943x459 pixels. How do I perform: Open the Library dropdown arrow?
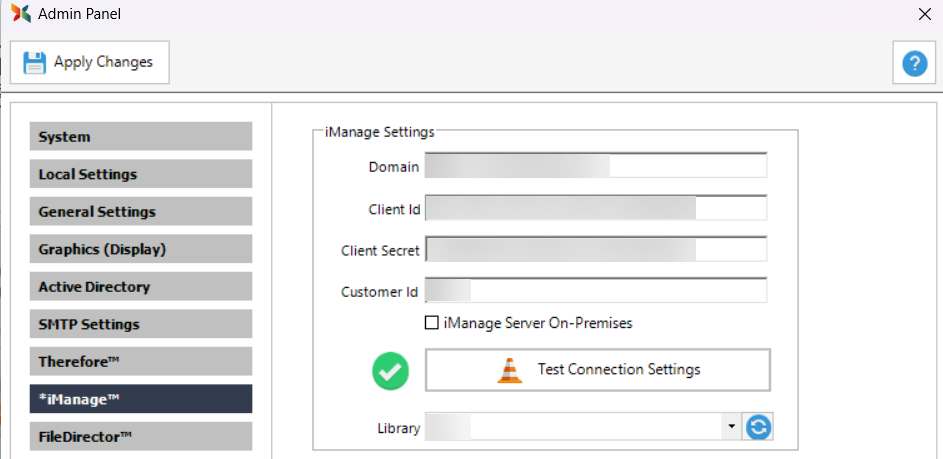[x=732, y=427]
